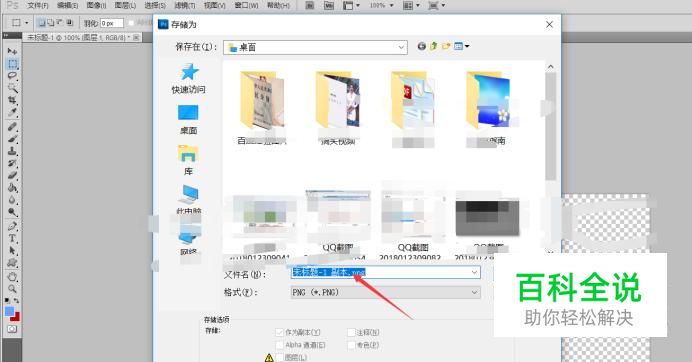Viewport: 692px width, 362px height.
Task: Click the 羽化 feather input field
Action: pos(112,23)
